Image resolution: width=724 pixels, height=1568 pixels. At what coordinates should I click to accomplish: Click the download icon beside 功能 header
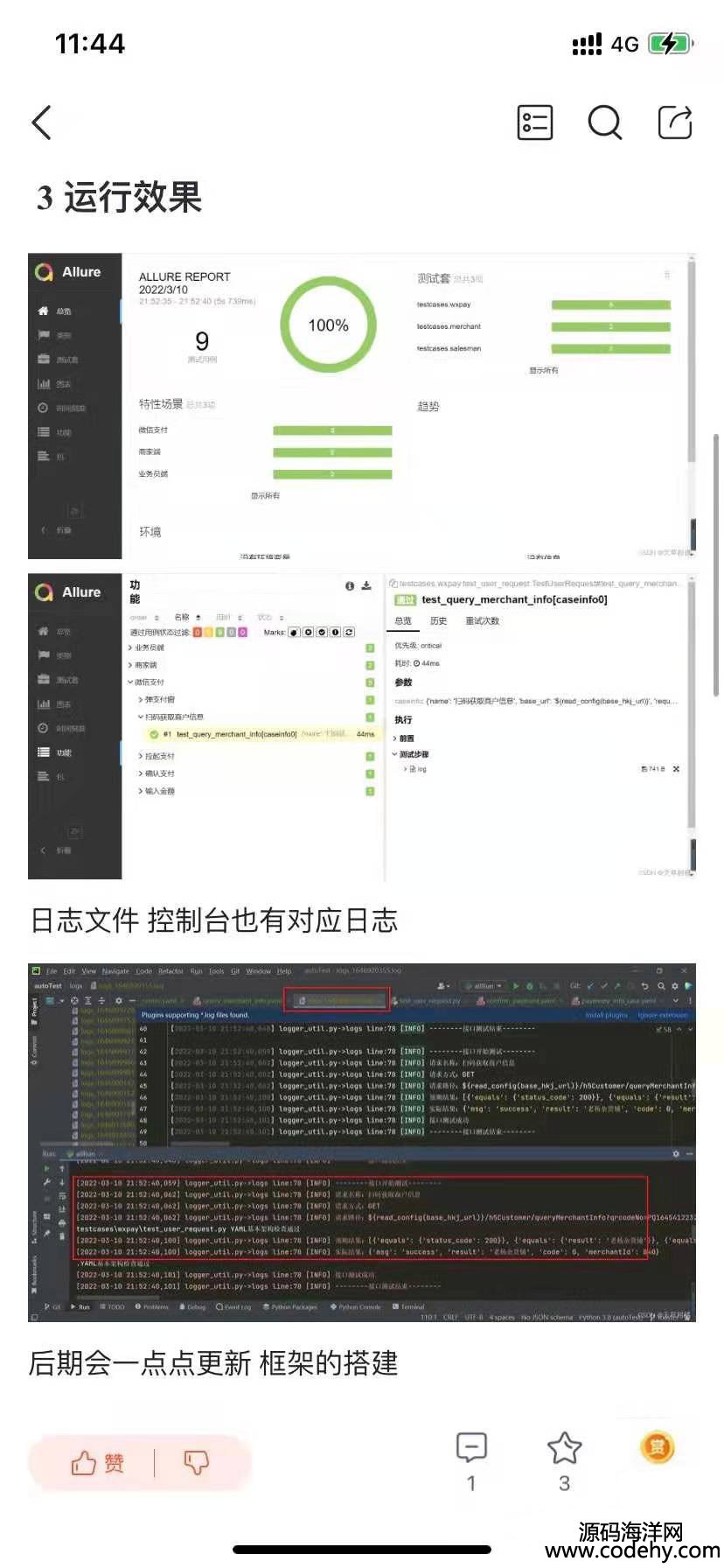(366, 585)
